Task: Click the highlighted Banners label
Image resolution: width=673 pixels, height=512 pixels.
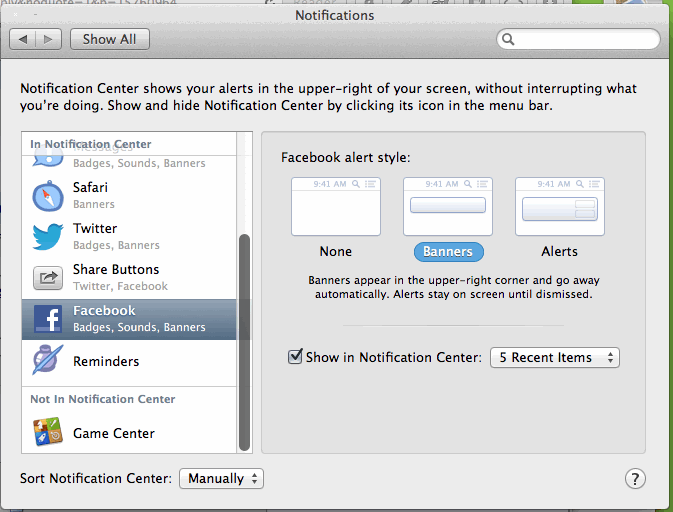Action: (x=449, y=252)
